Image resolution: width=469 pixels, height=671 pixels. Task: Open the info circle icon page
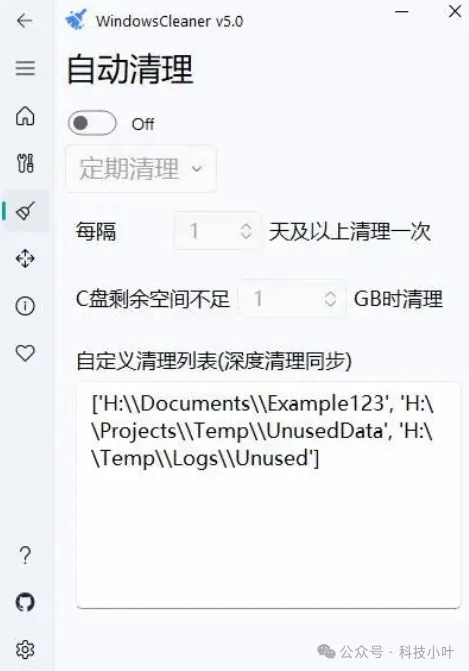tap(25, 306)
